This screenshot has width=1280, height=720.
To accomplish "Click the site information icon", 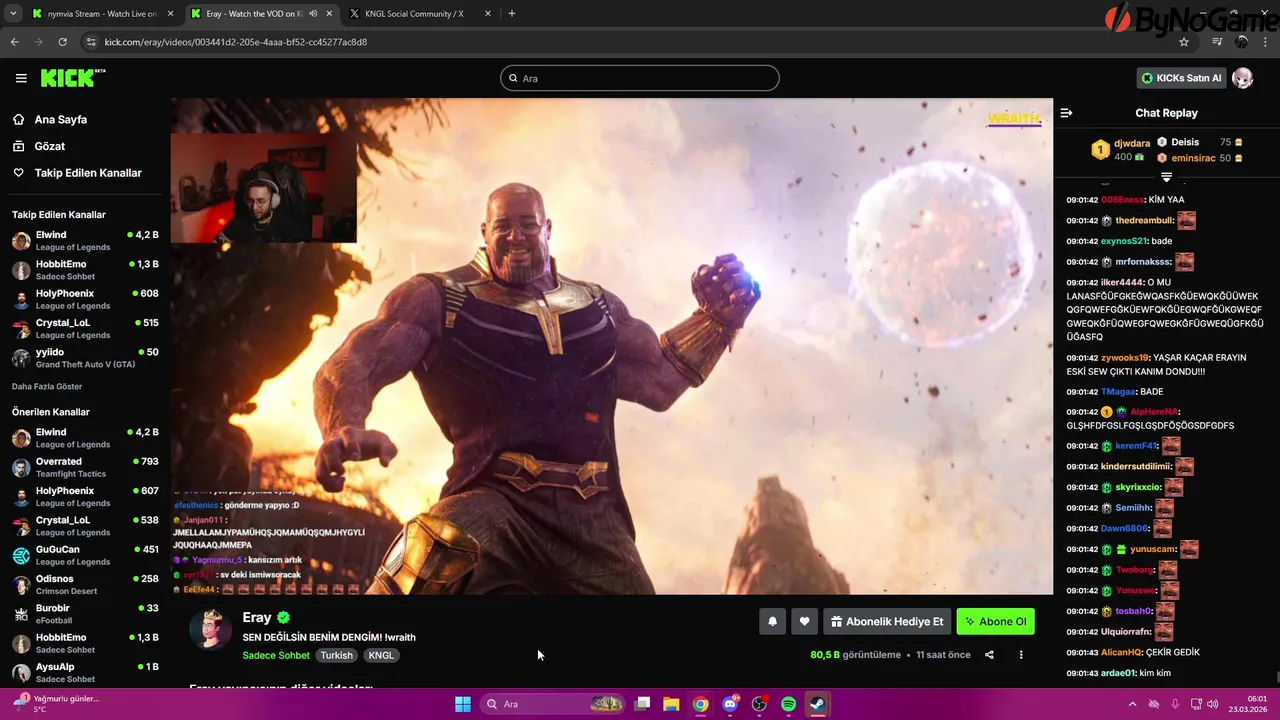I will (91, 42).
